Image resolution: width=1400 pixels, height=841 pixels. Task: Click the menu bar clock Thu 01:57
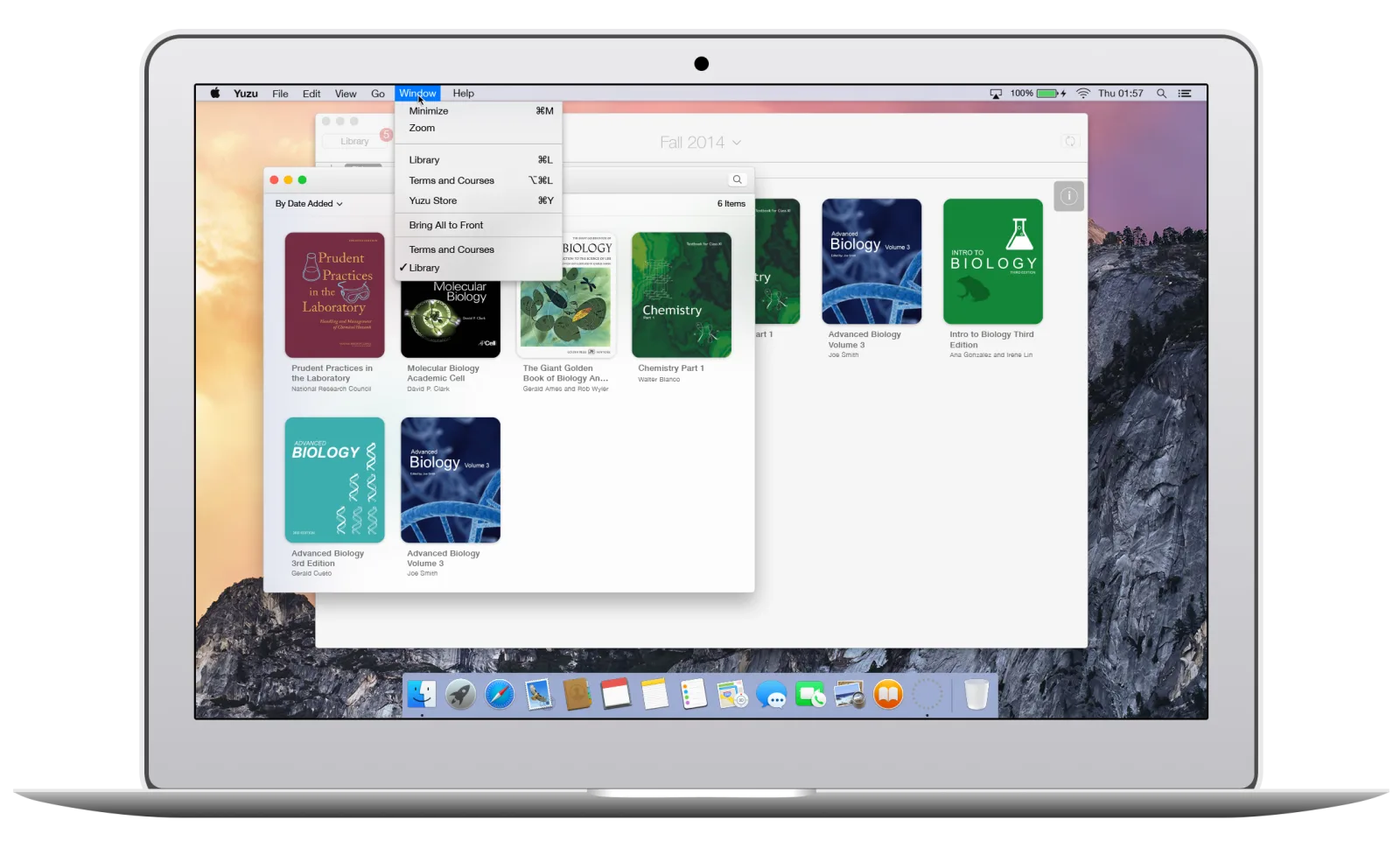(1121, 94)
